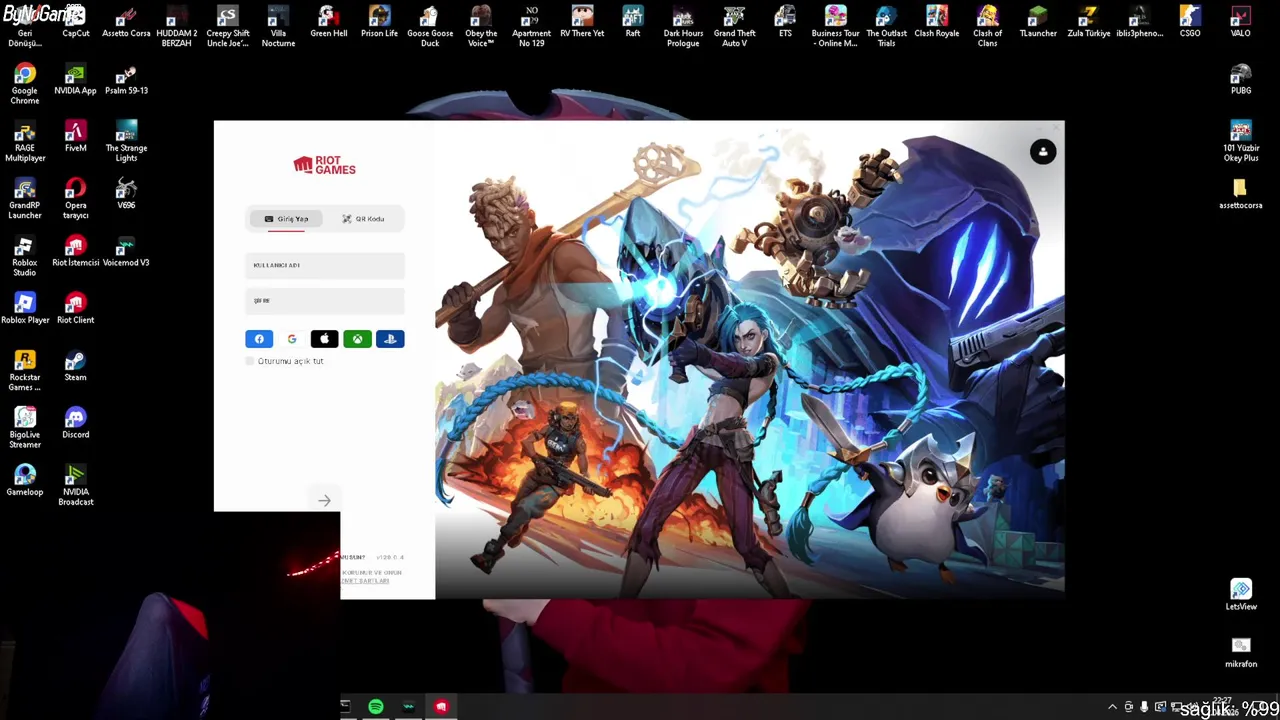
Task: Open Assetto Corsa game icon
Action: (126, 22)
